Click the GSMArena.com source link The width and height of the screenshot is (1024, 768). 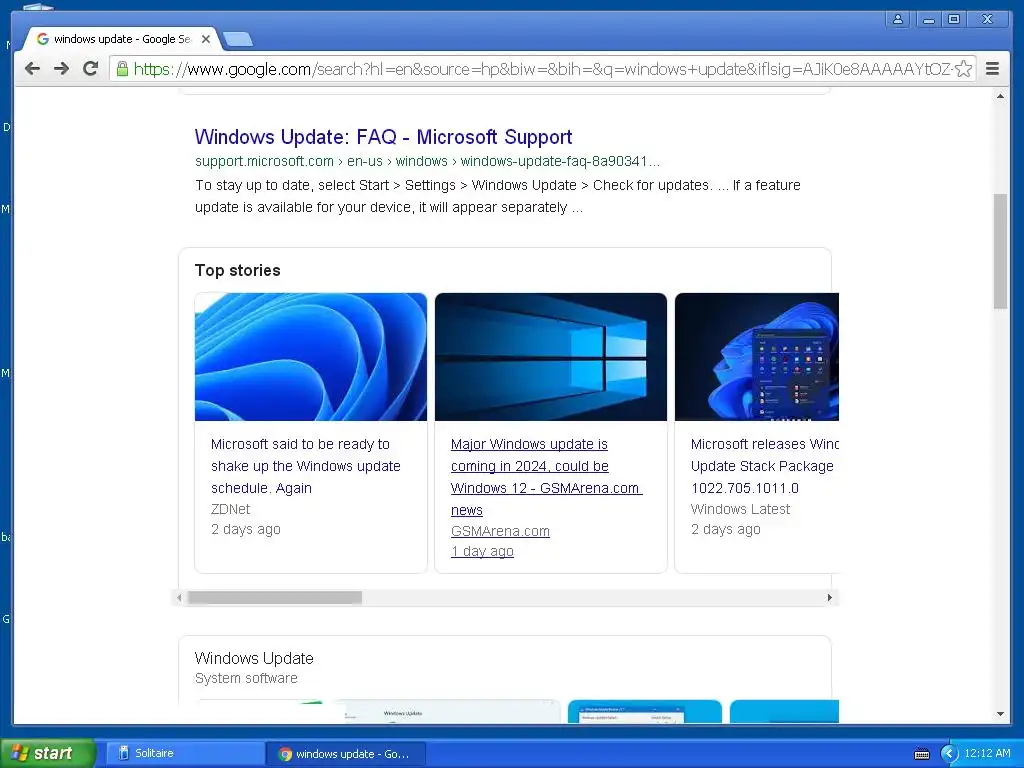click(500, 531)
